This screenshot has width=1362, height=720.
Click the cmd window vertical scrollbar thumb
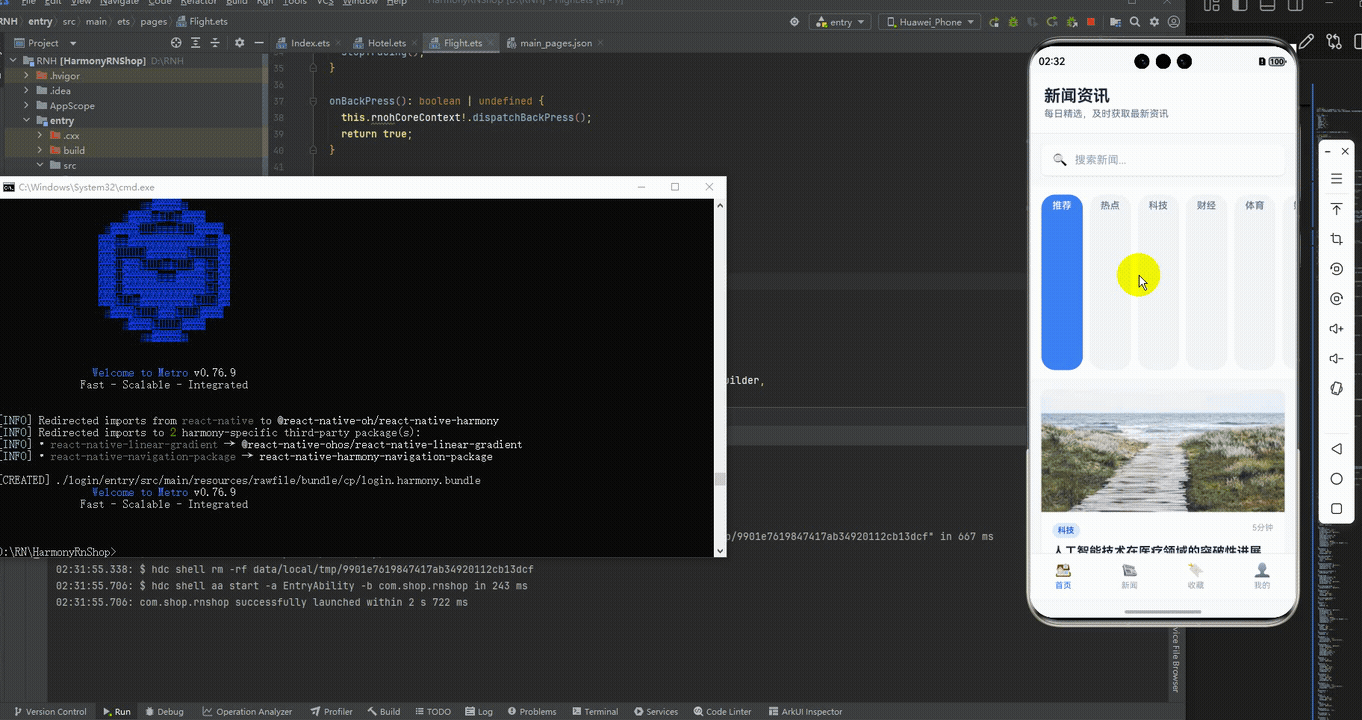point(720,480)
